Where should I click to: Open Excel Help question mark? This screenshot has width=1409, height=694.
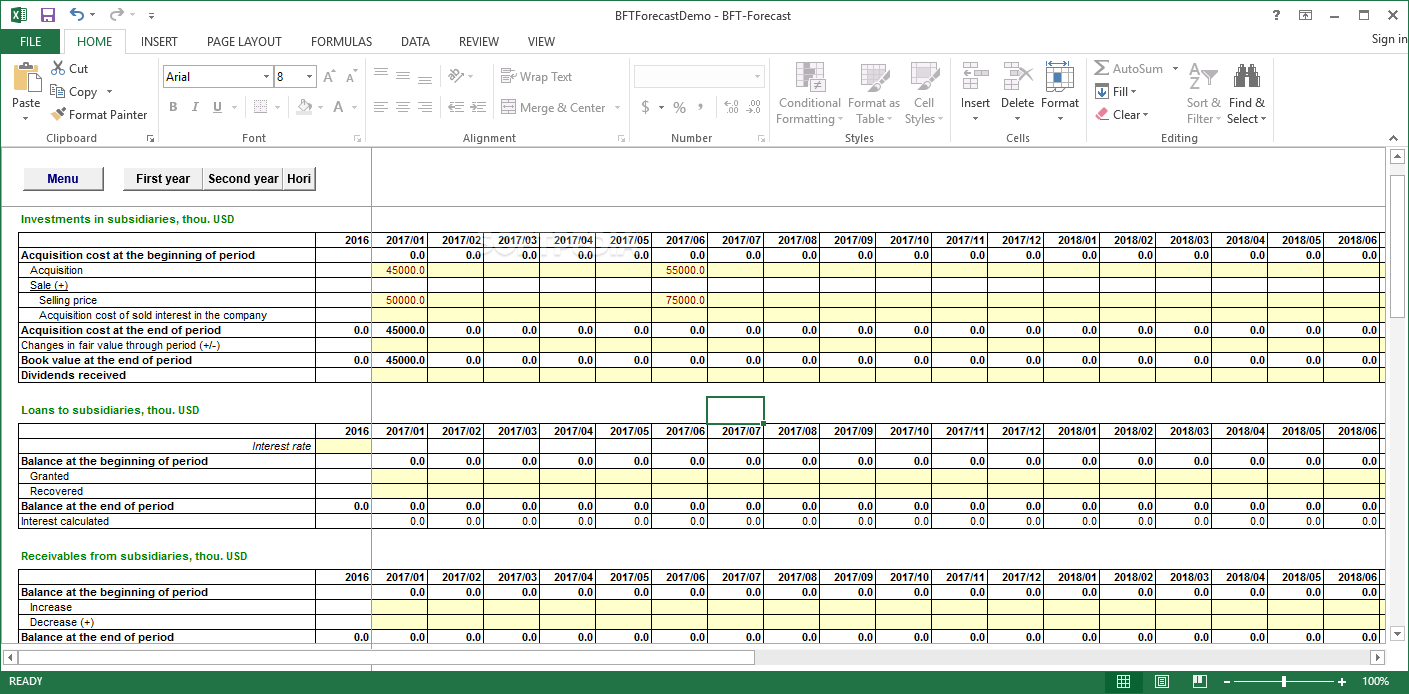[1276, 15]
